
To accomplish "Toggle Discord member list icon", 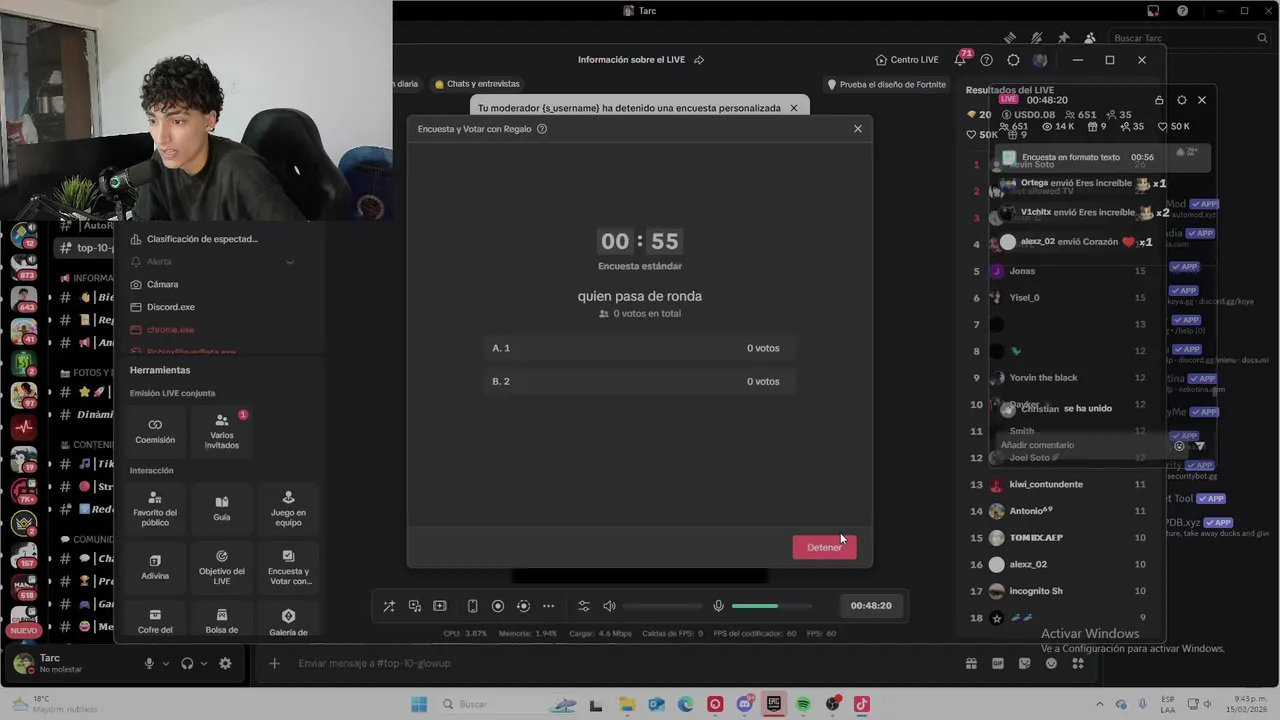I will point(1089,38).
